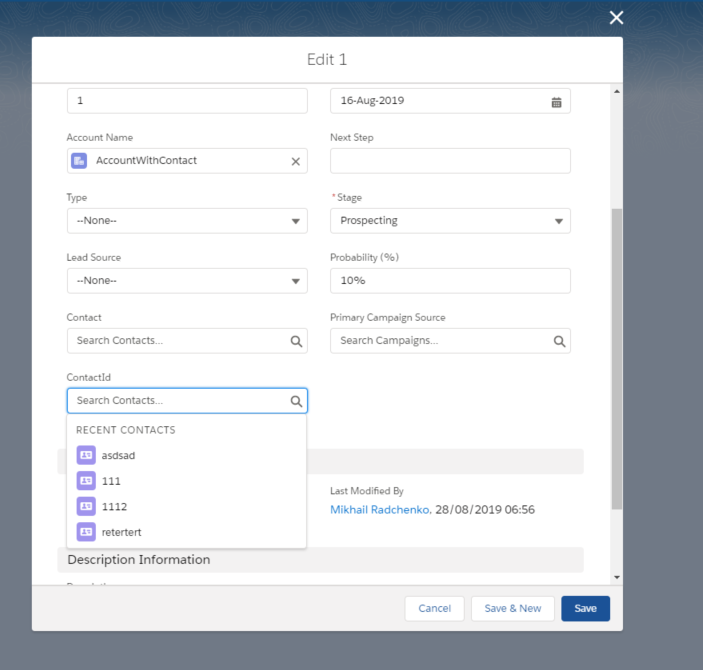Click search icon in ContactId field
703x670 pixels.
(x=296, y=401)
